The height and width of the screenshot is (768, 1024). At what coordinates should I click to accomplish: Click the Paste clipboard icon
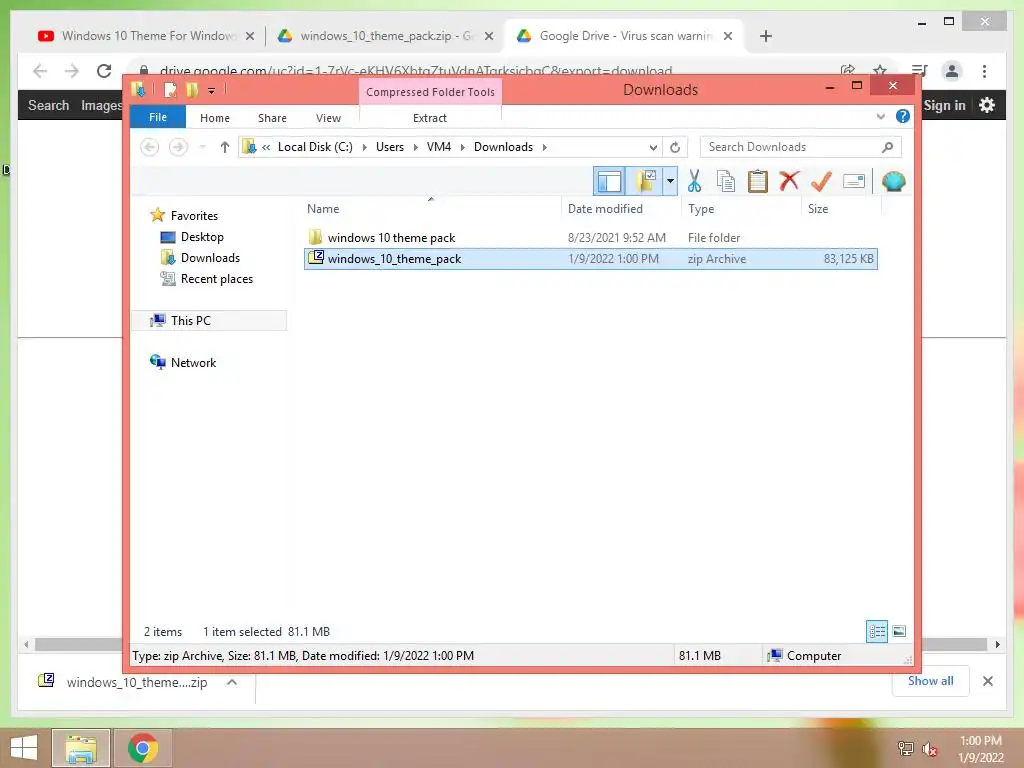click(x=758, y=181)
